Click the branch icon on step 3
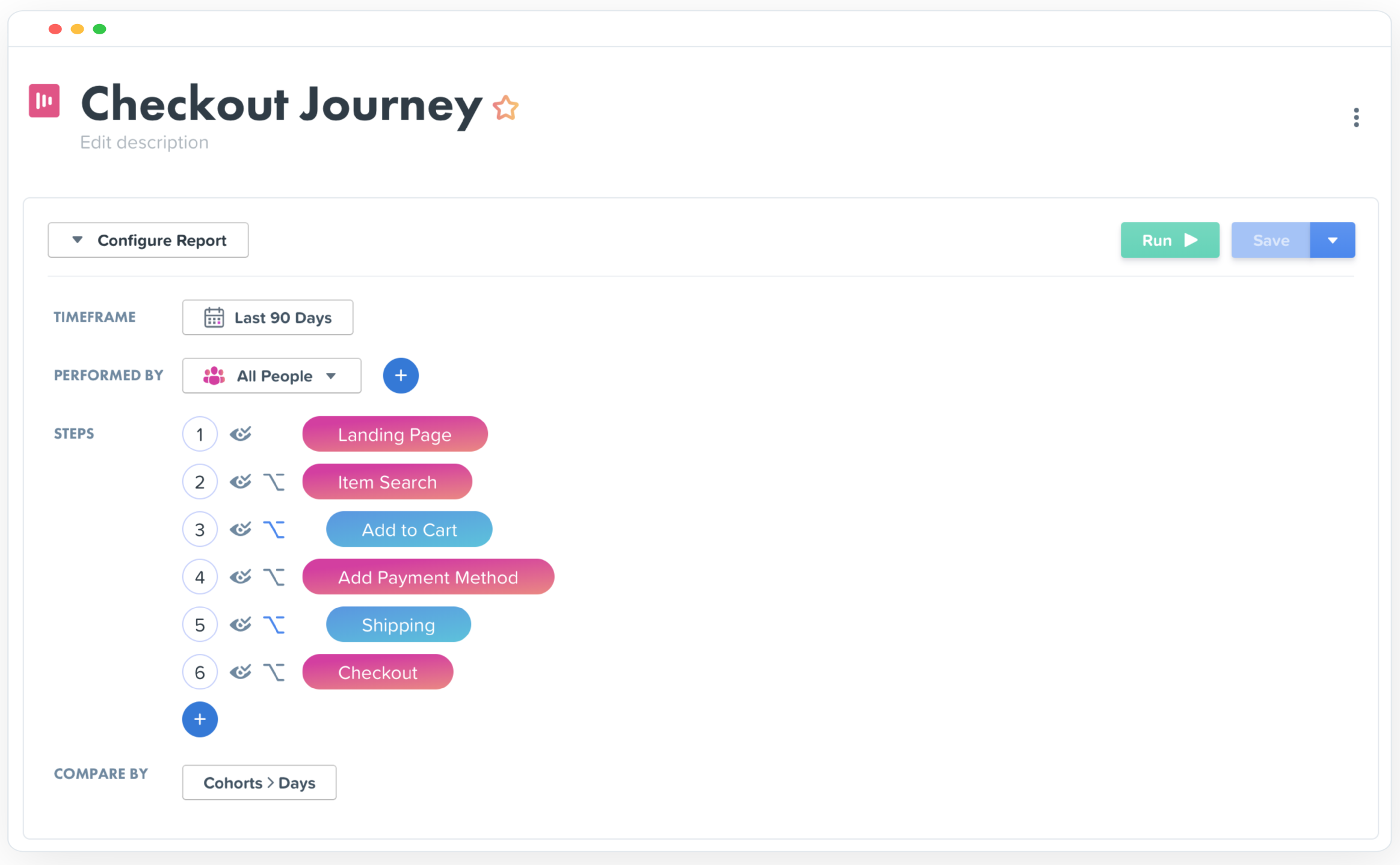 [274, 530]
